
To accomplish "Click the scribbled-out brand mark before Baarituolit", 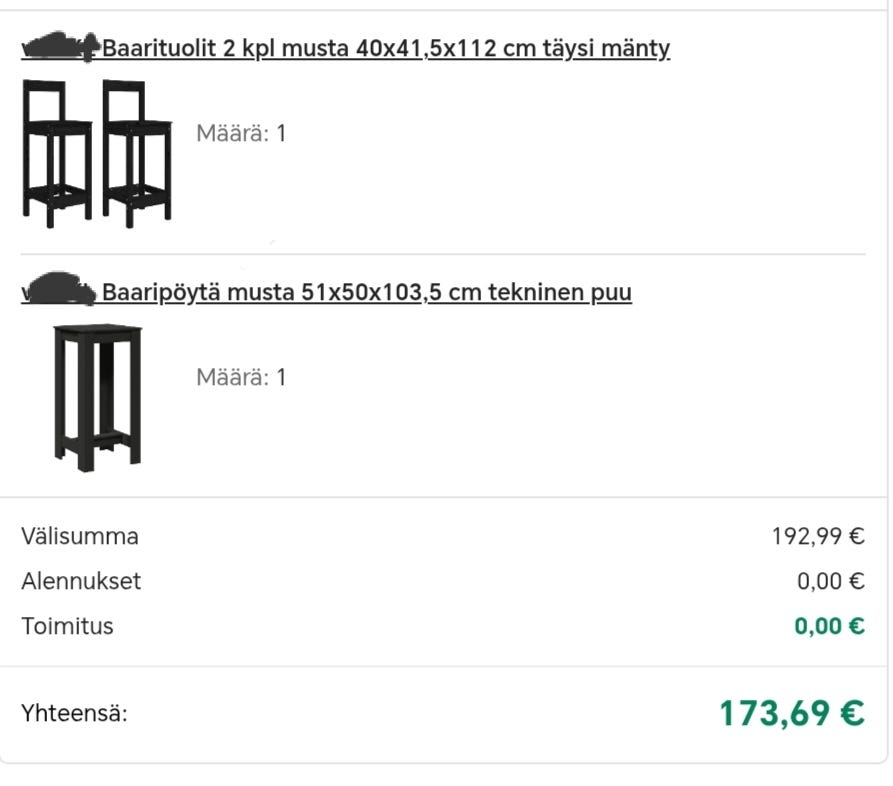I will [x=61, y=47].
